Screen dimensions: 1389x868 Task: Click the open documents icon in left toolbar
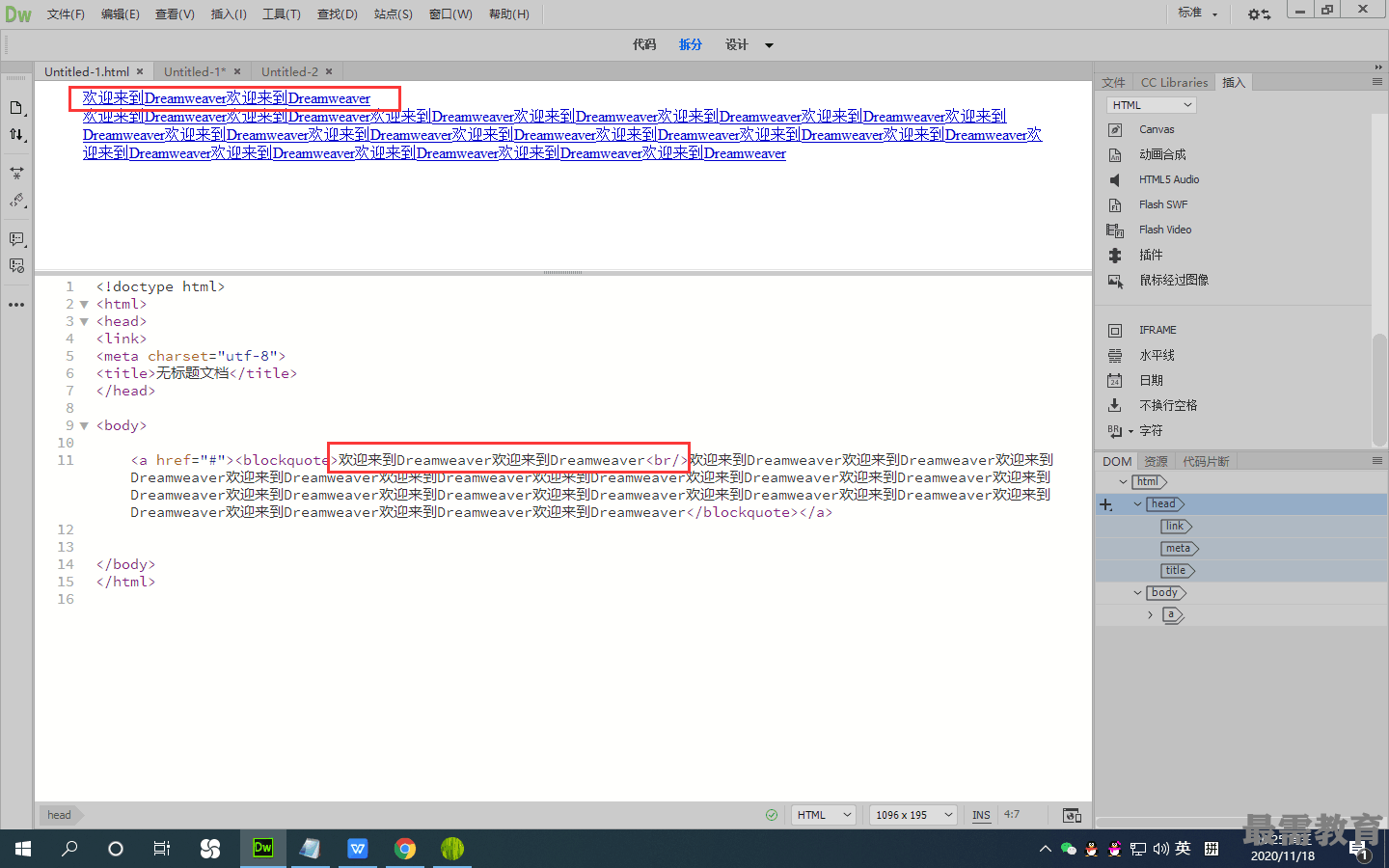point(16,108)
